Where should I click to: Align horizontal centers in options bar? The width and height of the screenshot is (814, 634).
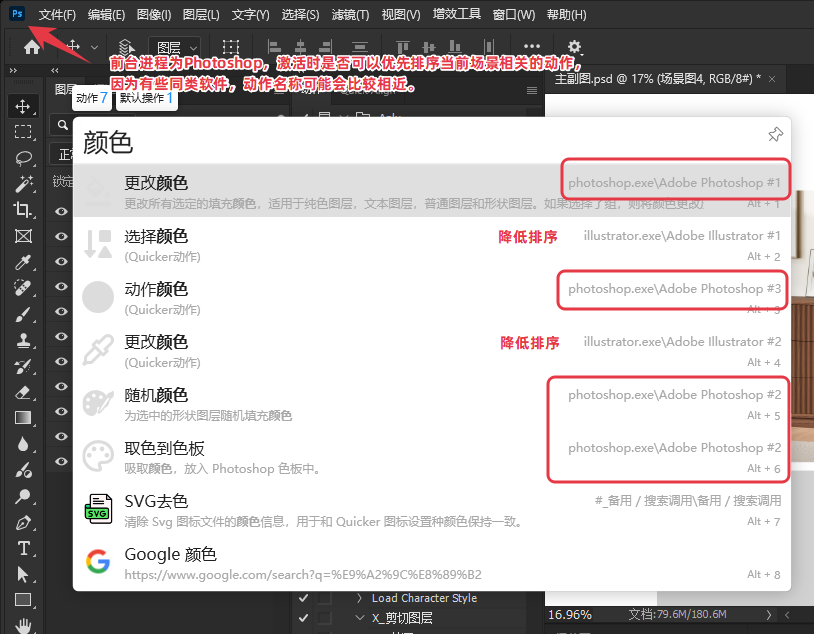(300, 47)
